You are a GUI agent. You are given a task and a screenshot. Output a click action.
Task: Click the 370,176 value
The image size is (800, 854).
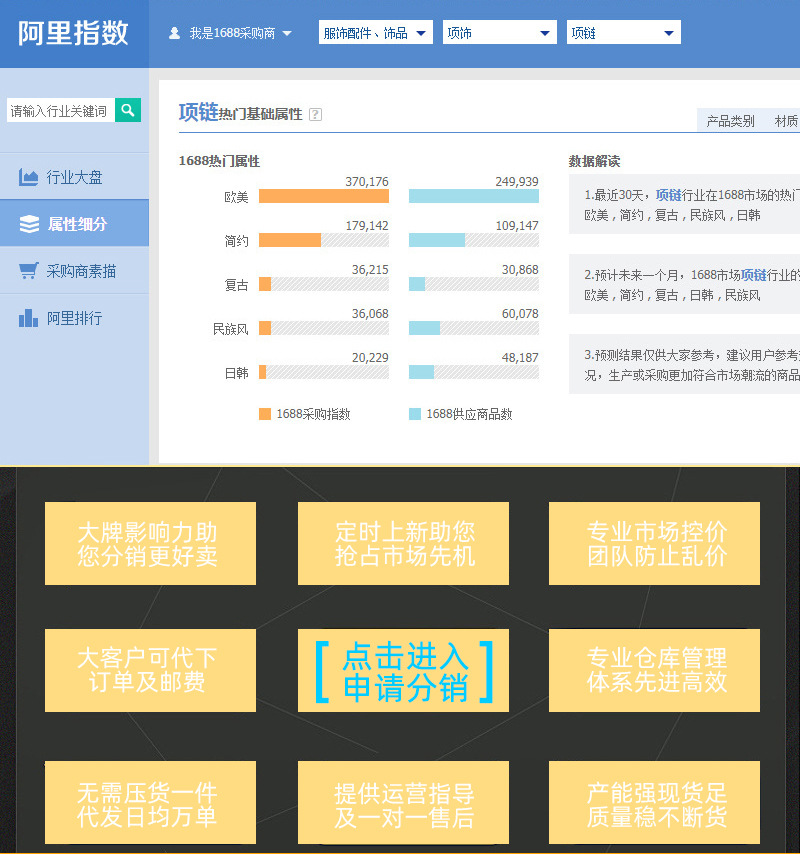click(367, 181)
